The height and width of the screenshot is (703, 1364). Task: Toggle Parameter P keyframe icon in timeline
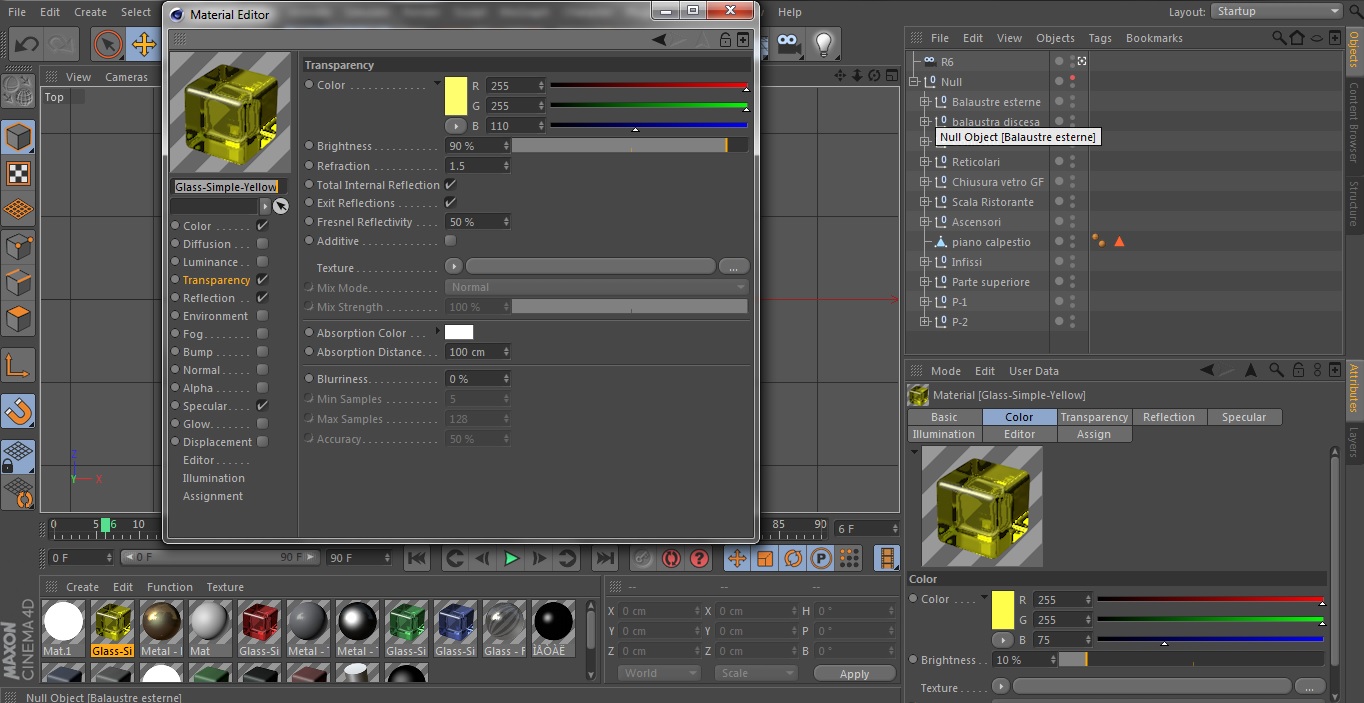[821, 558]
